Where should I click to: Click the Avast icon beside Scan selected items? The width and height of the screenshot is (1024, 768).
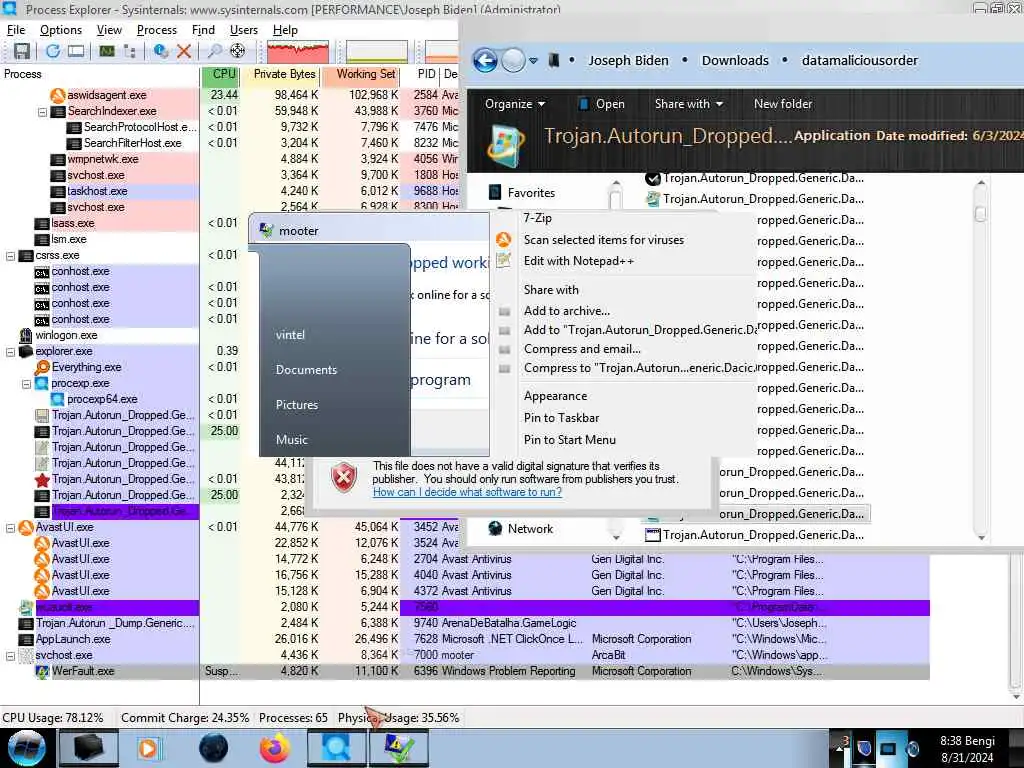(x=504, y=240)
